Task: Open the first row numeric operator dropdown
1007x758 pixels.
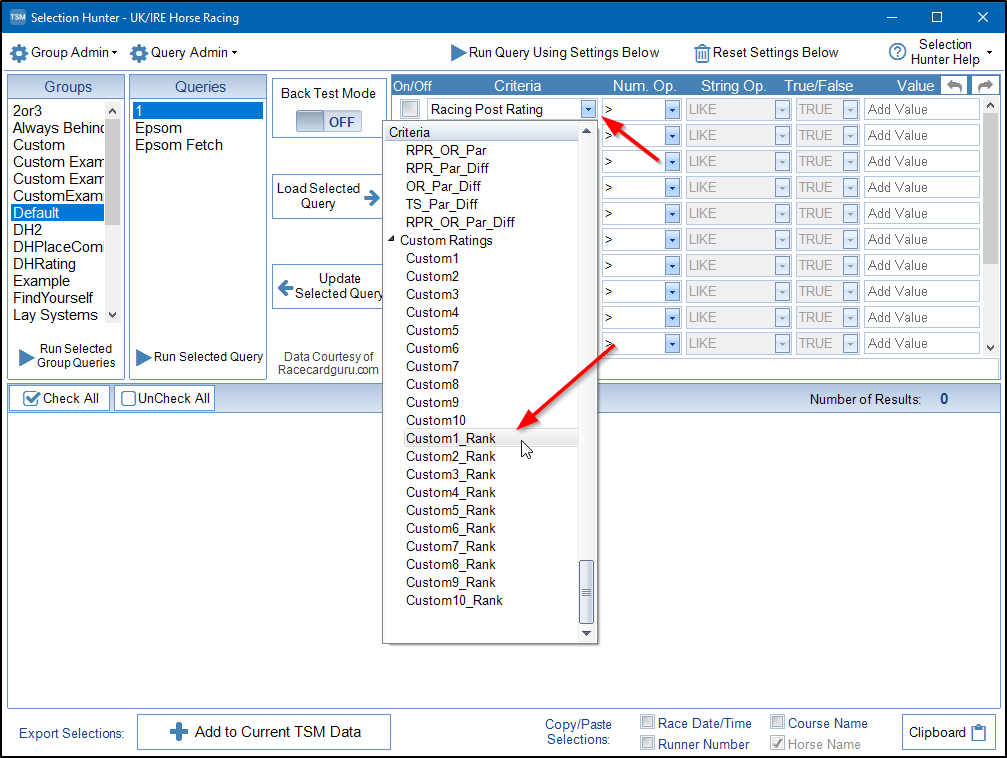Action: (x=672, y=109)
